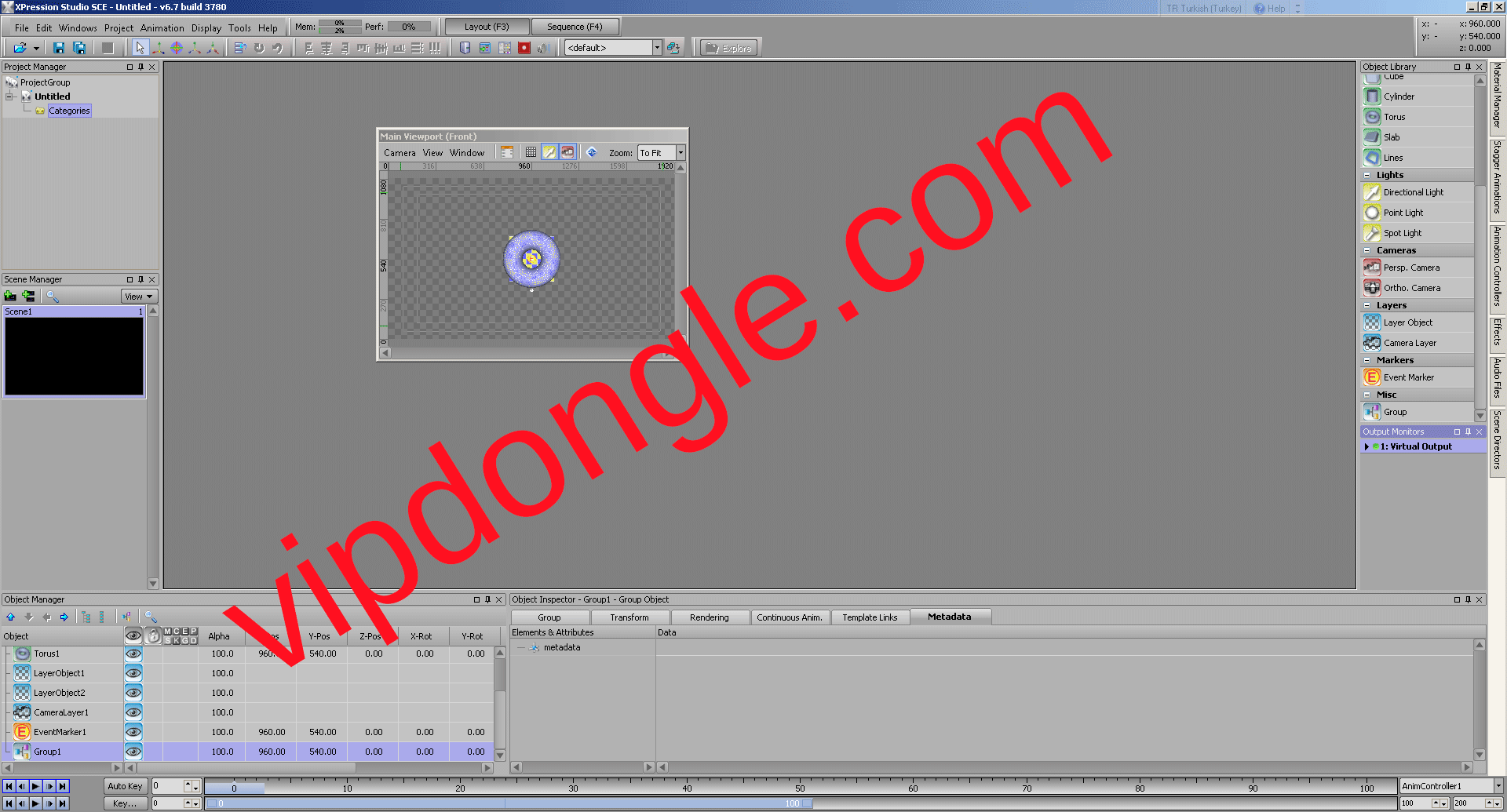This screenshot has height=812, width=1507.
Task: Collapse the Layers section in Object Library
Action: (x=1367, y=305)
